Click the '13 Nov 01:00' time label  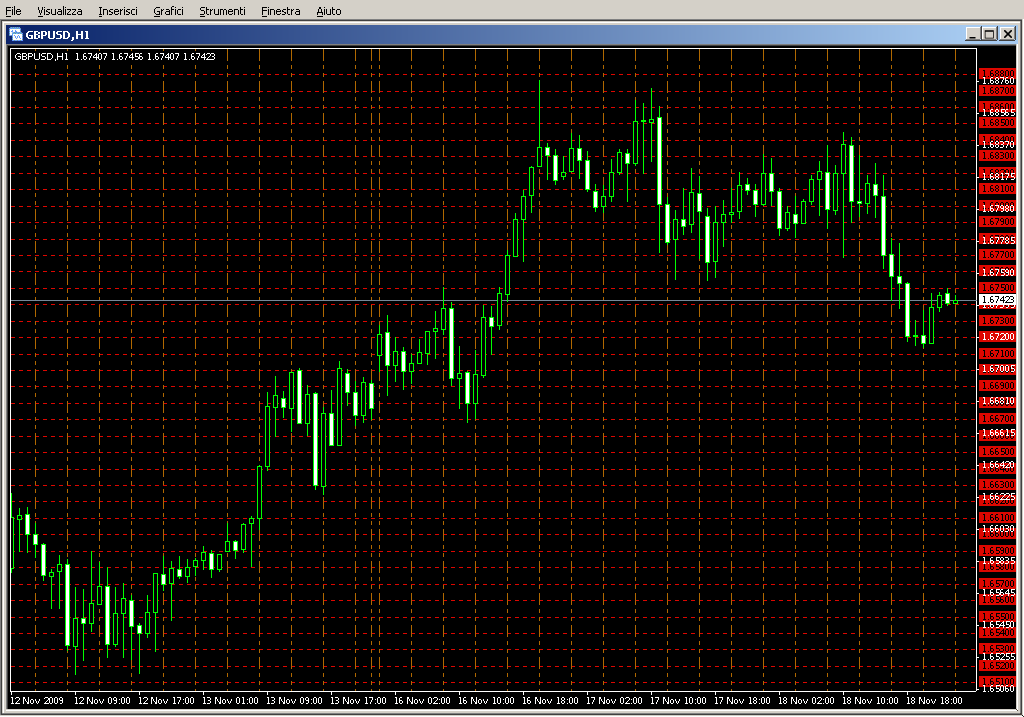(x=230, y=700)
